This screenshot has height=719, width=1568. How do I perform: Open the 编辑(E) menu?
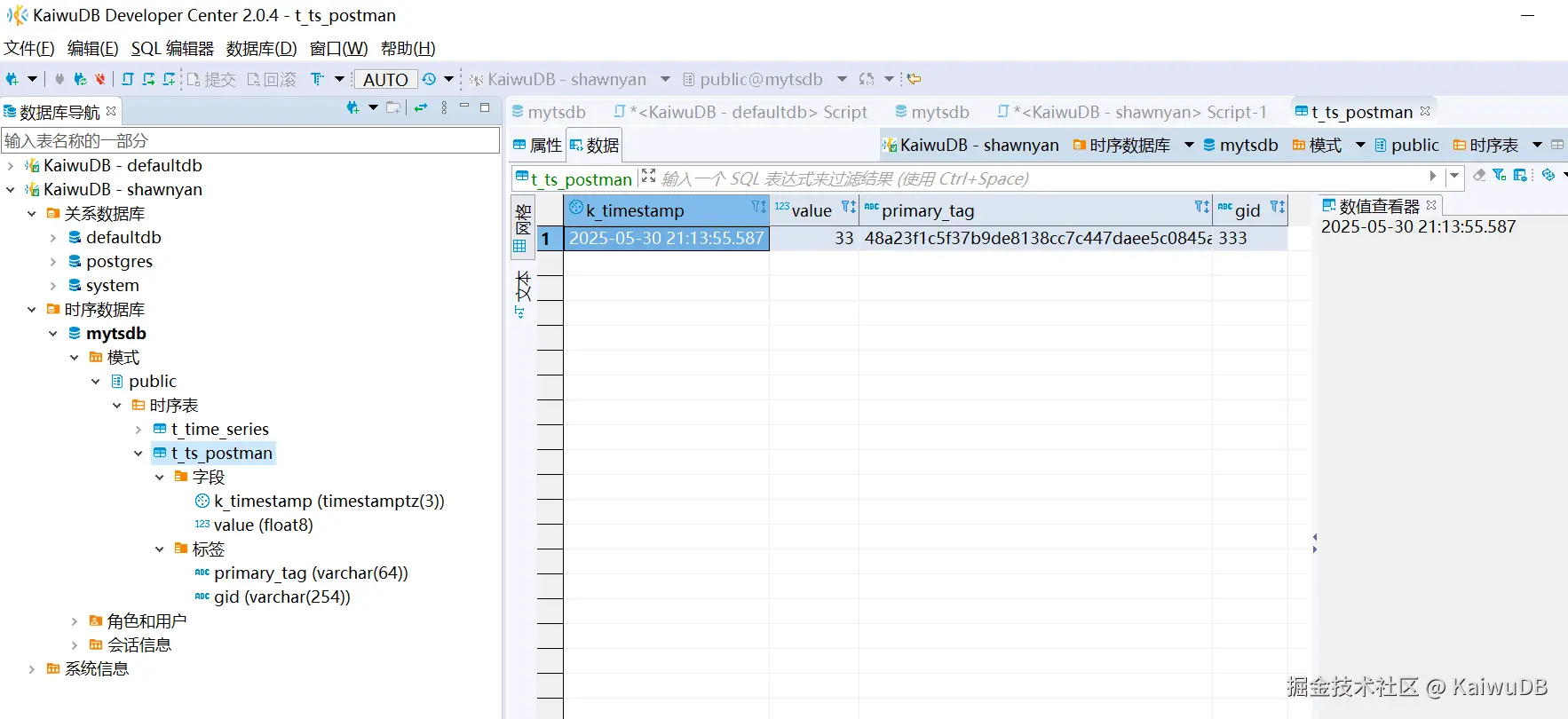(x=92, y=48)
